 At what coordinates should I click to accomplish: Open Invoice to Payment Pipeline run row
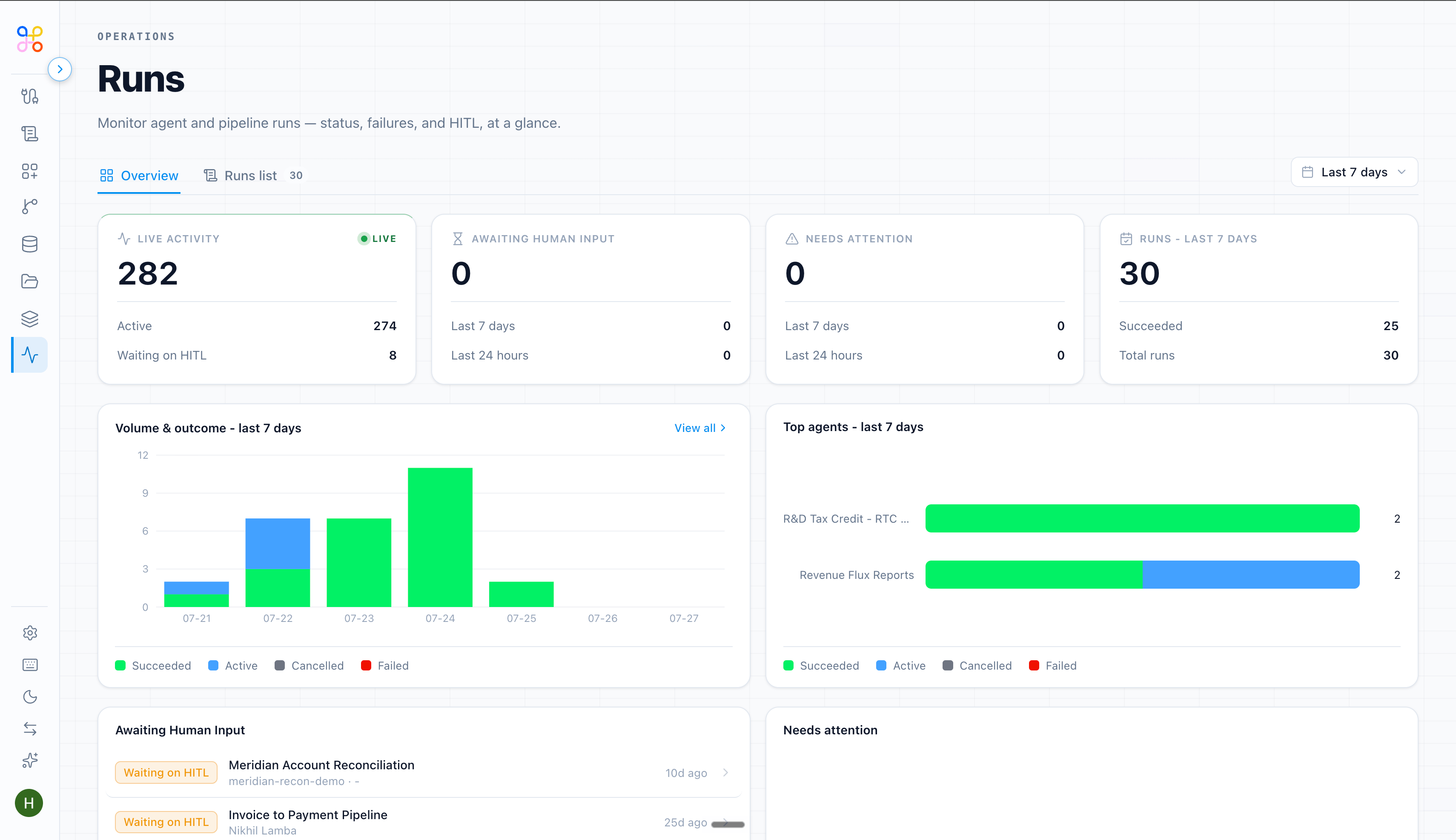coord(424,822)
